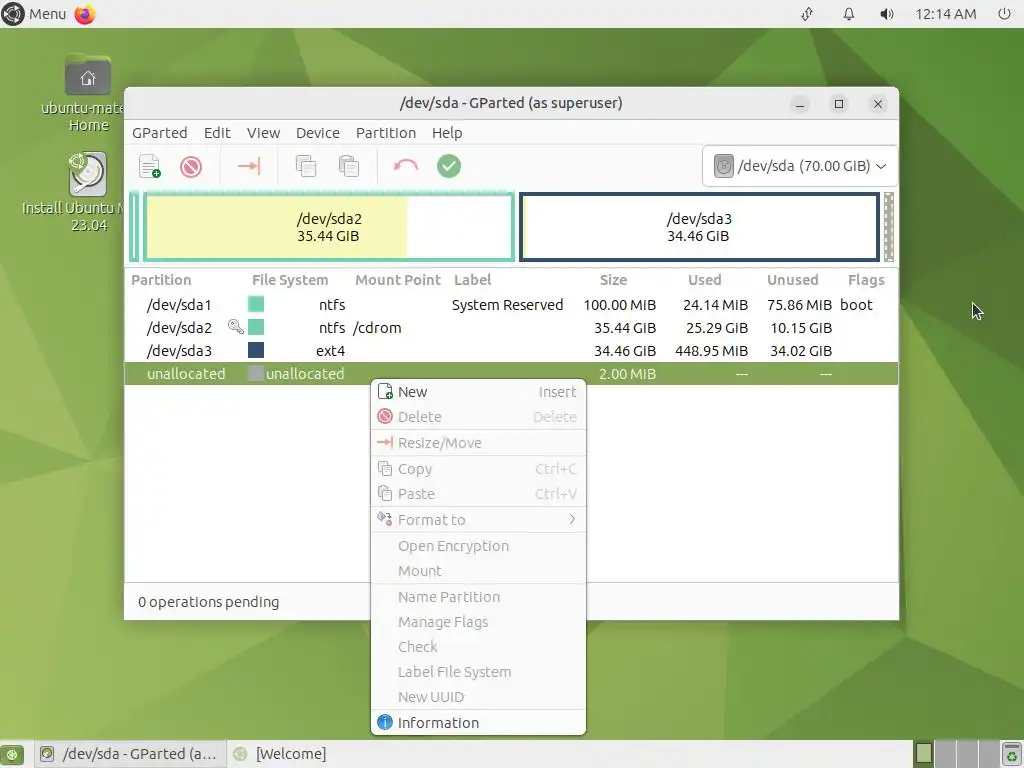Open the /dev/sda device selector dropdown
This screenshot has height=768, width=1024.
[800, 166]
